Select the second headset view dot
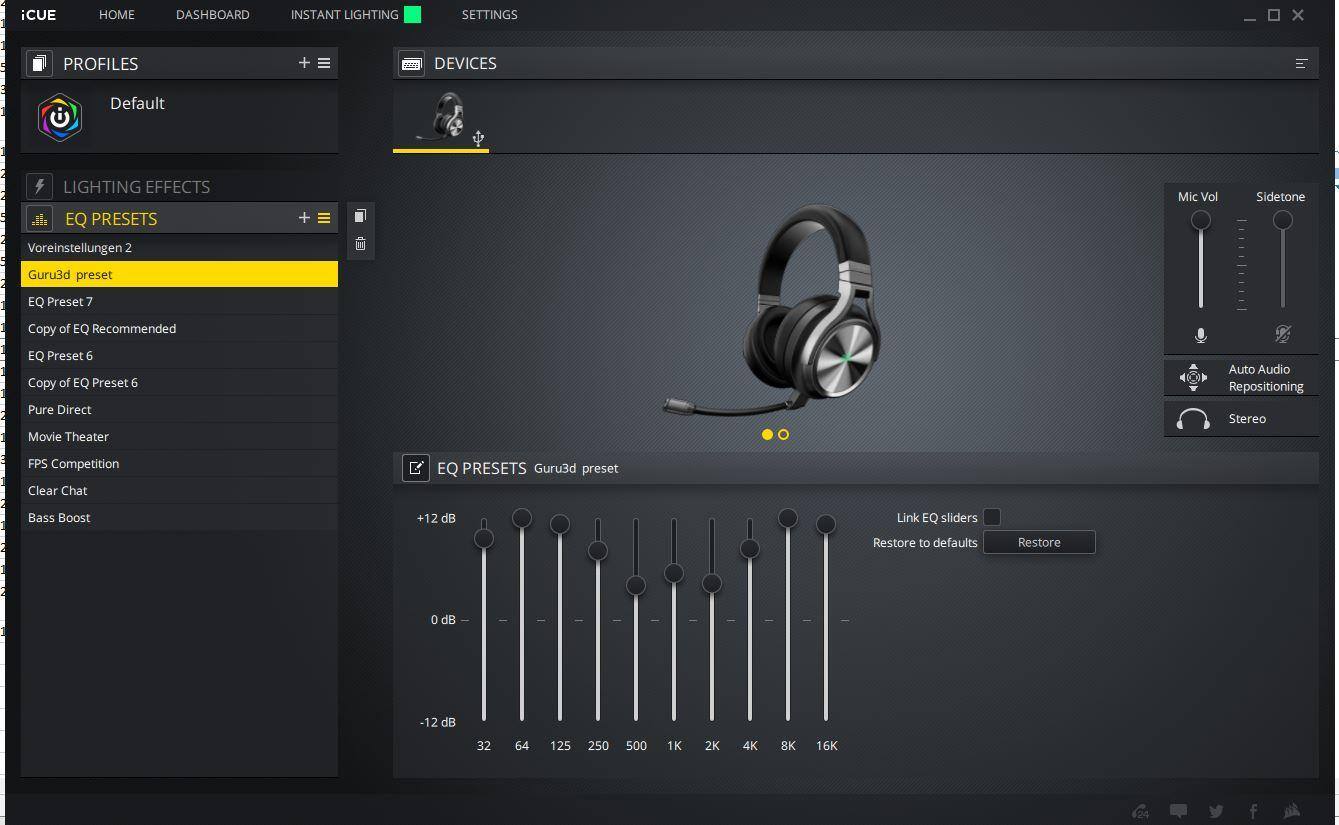Image resolution: width=1339 pixels, height=825 pixels. 783,435
